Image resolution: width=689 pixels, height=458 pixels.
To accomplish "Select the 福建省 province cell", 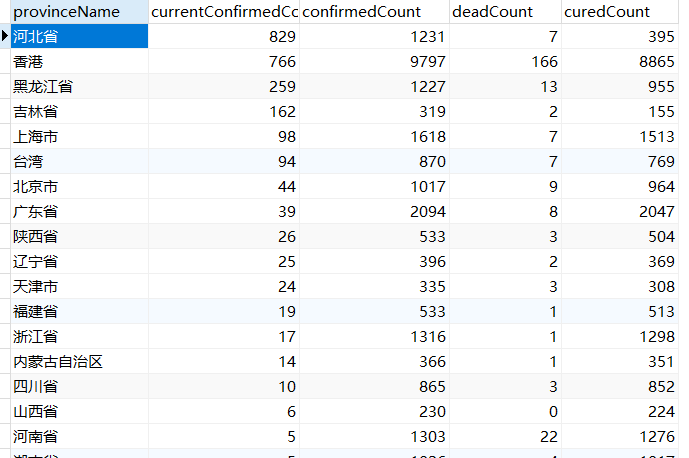I will (80, 312).
